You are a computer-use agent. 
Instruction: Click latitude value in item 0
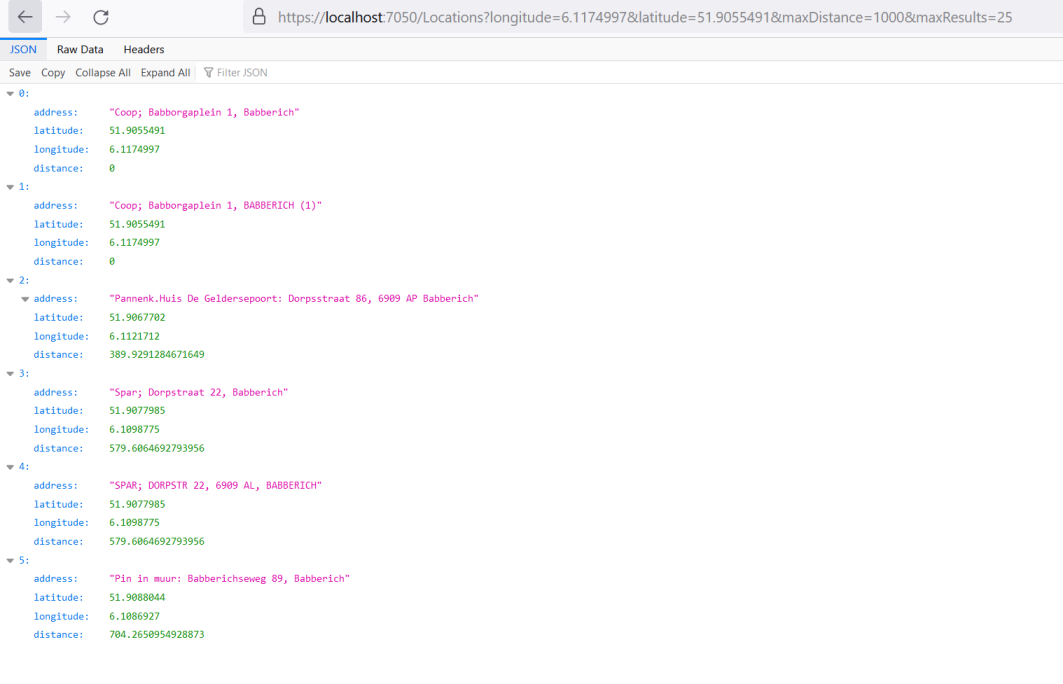[x=137, y=131]
